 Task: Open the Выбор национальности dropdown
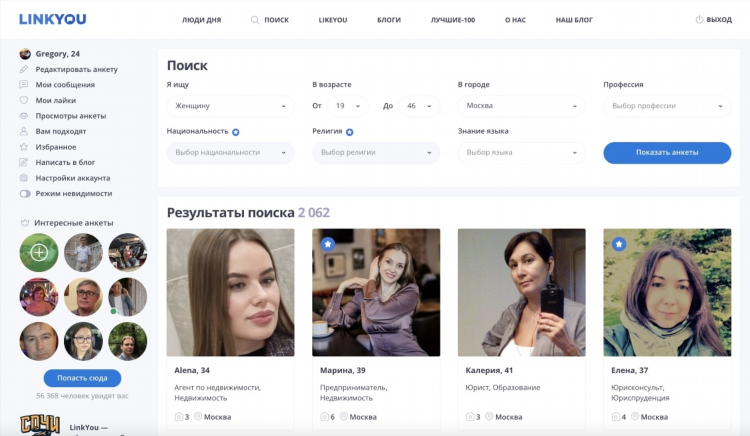point(230,153)
